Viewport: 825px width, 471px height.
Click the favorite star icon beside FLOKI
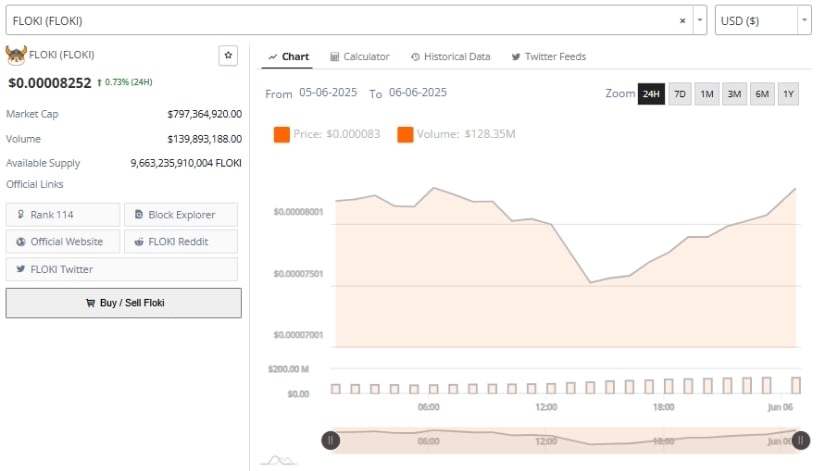click(228, 56)
